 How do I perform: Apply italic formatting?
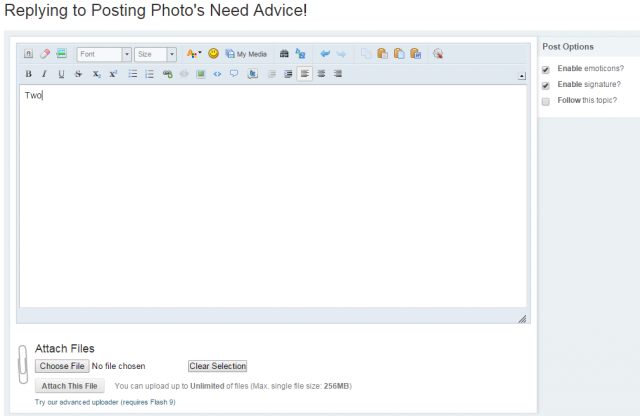click(x=44, y=74)
